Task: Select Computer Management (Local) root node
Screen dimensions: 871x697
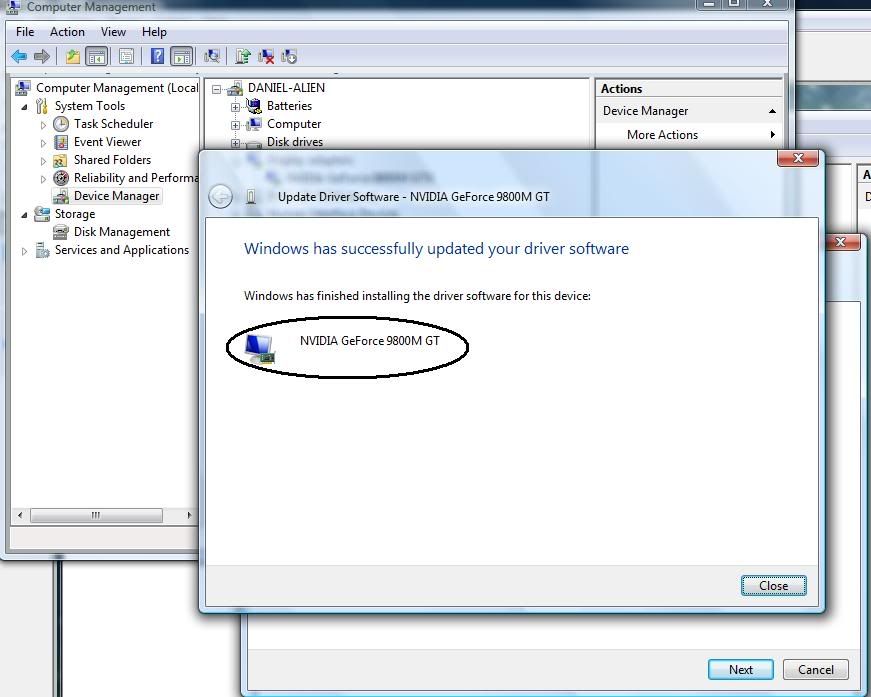Action: pyautogui.click(x=117, y=88)
